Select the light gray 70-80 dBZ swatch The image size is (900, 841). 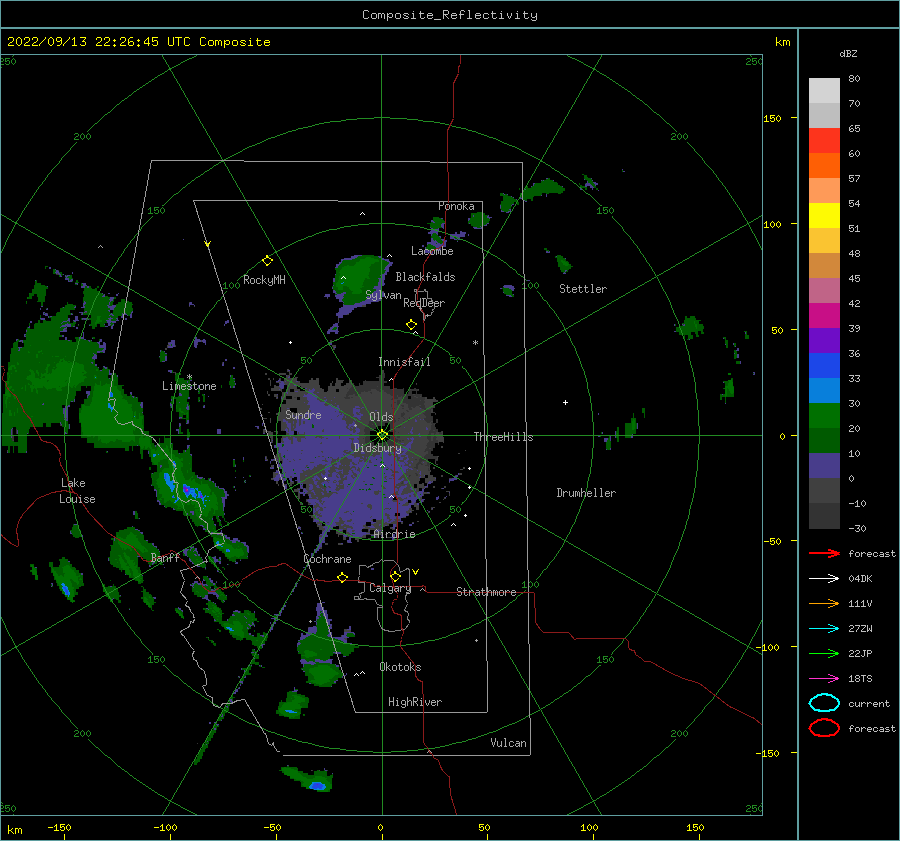point(824,90)
